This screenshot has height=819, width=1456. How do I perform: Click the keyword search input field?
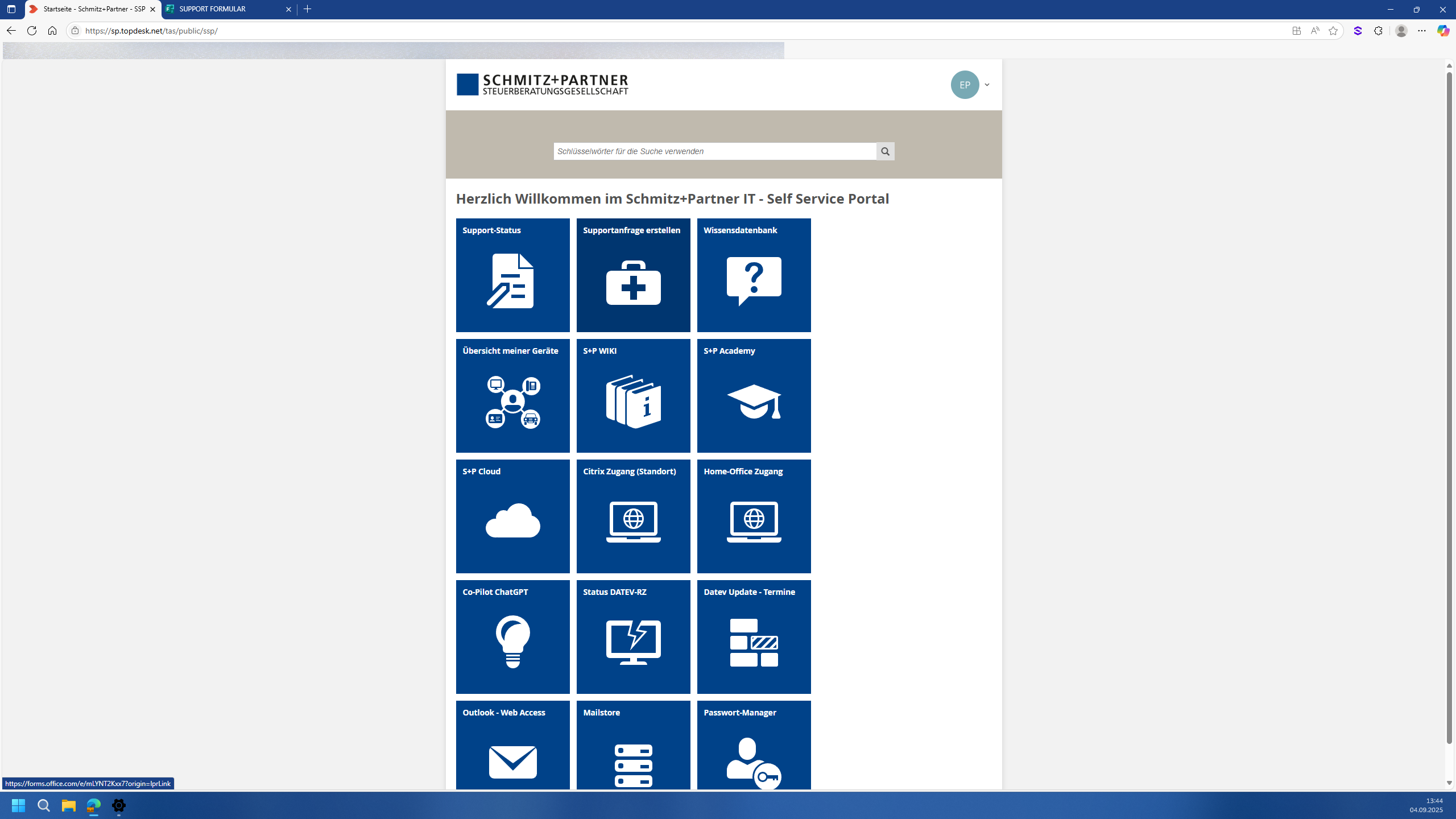click(x=714, y=151)
